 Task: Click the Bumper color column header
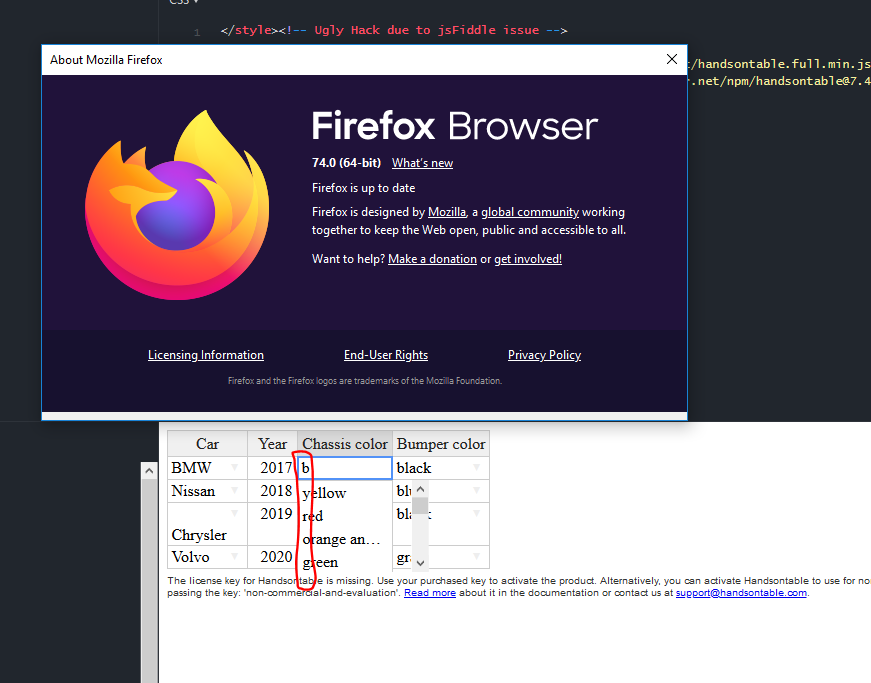[441, 444]
